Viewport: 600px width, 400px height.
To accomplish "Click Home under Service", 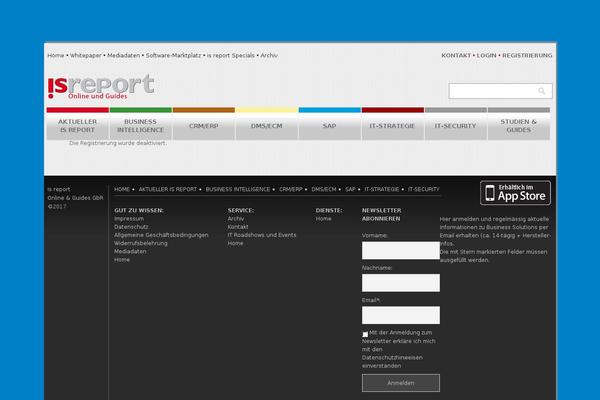I will click(x=235, y=243).
